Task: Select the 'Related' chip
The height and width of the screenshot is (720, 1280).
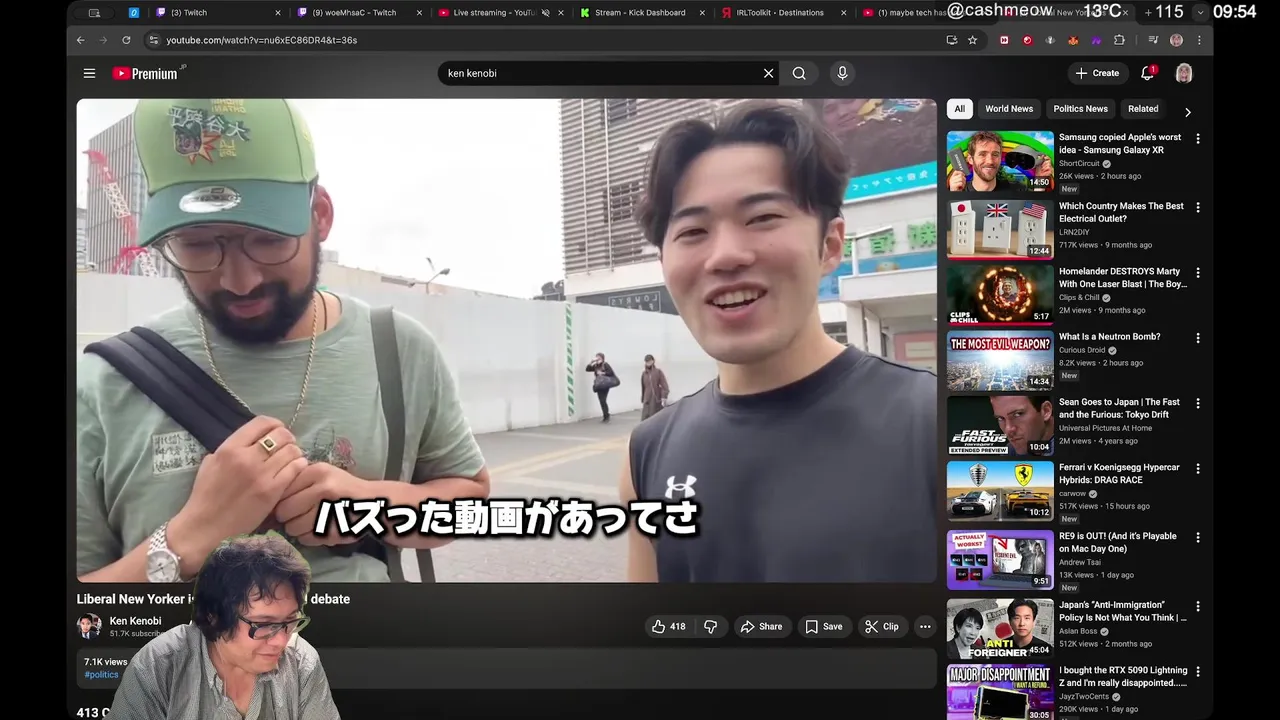Action: tap(1143, 109)
